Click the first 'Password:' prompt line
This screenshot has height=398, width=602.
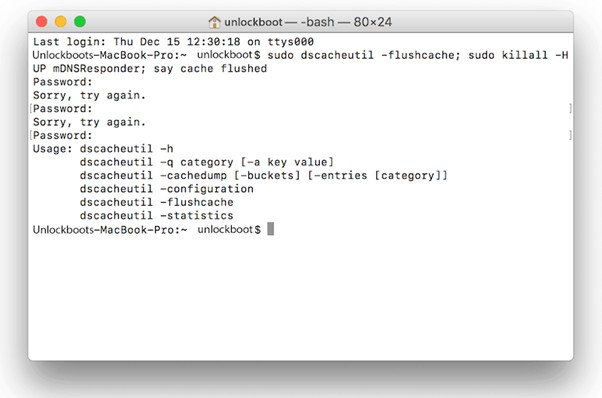coord(63,82)
